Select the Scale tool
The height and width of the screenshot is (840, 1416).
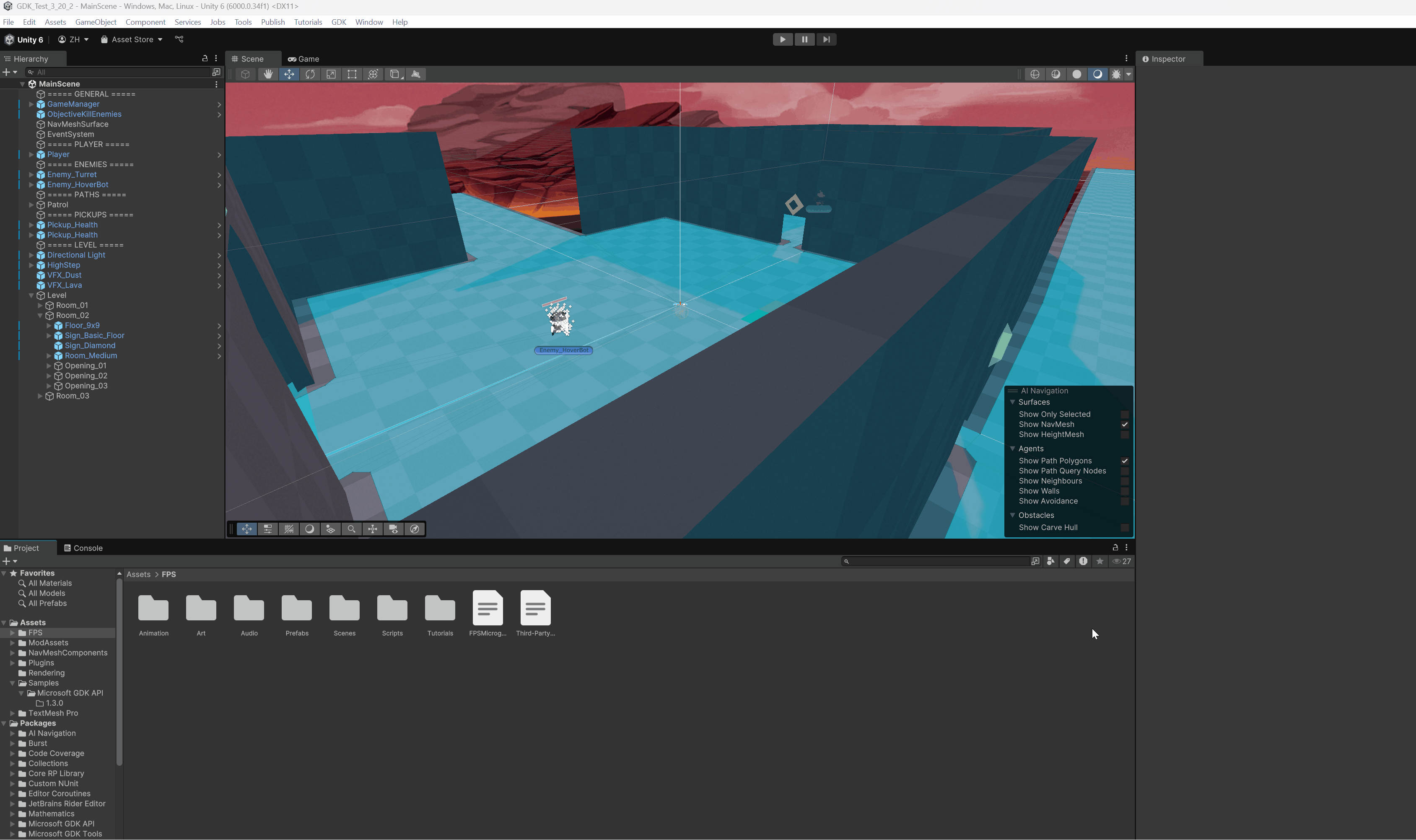tap(332, 74)
